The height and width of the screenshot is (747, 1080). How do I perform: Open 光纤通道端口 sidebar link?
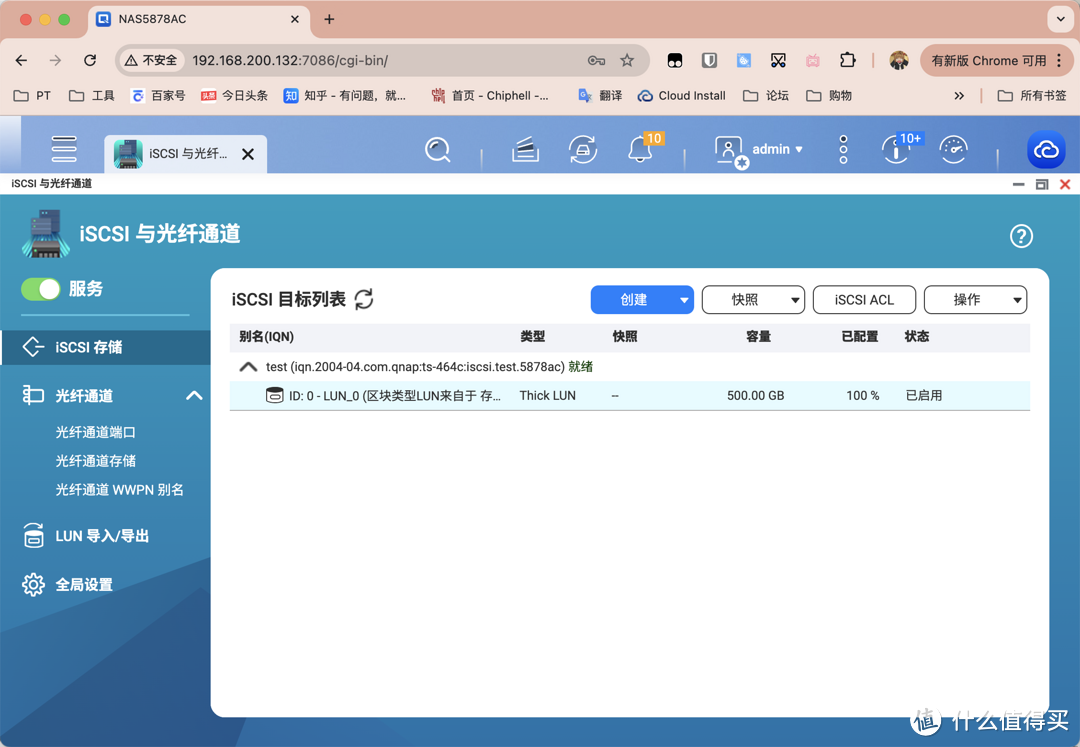(95, 433)
